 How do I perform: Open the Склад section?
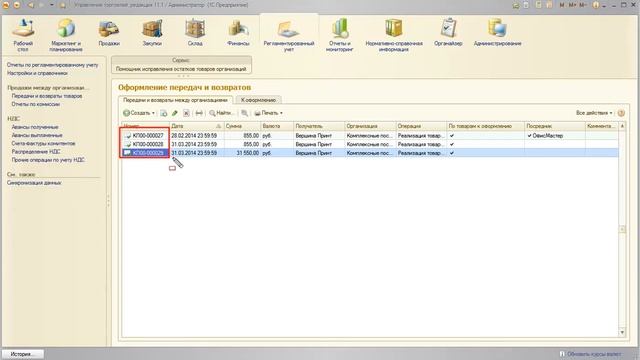click(195, 33)
